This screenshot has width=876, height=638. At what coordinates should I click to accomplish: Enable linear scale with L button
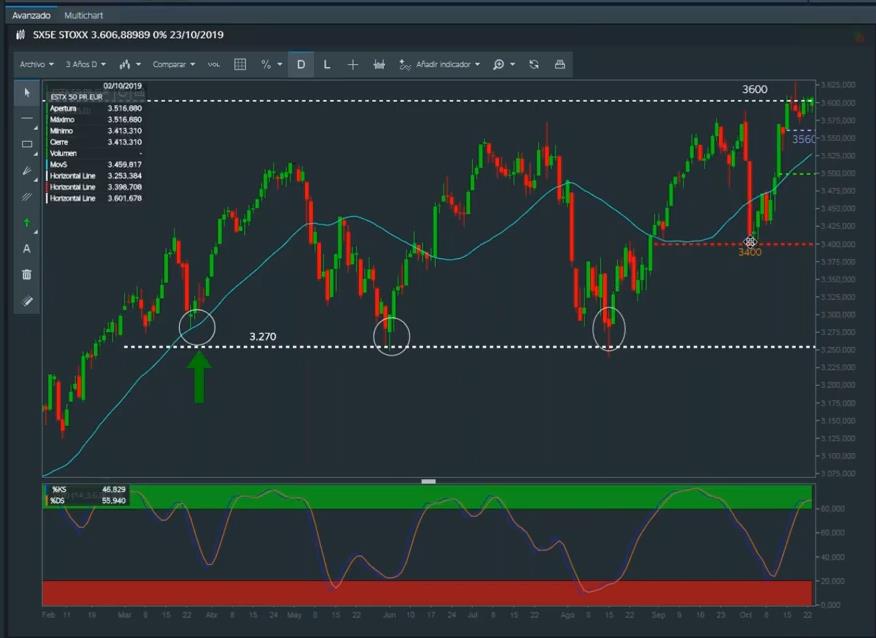point(327,64)
